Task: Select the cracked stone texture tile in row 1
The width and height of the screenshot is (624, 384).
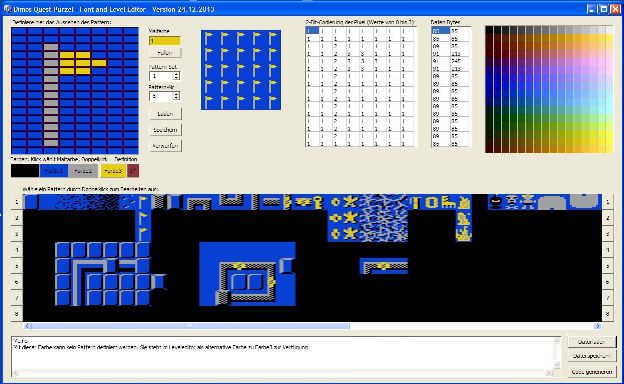Action: (384, 202)
